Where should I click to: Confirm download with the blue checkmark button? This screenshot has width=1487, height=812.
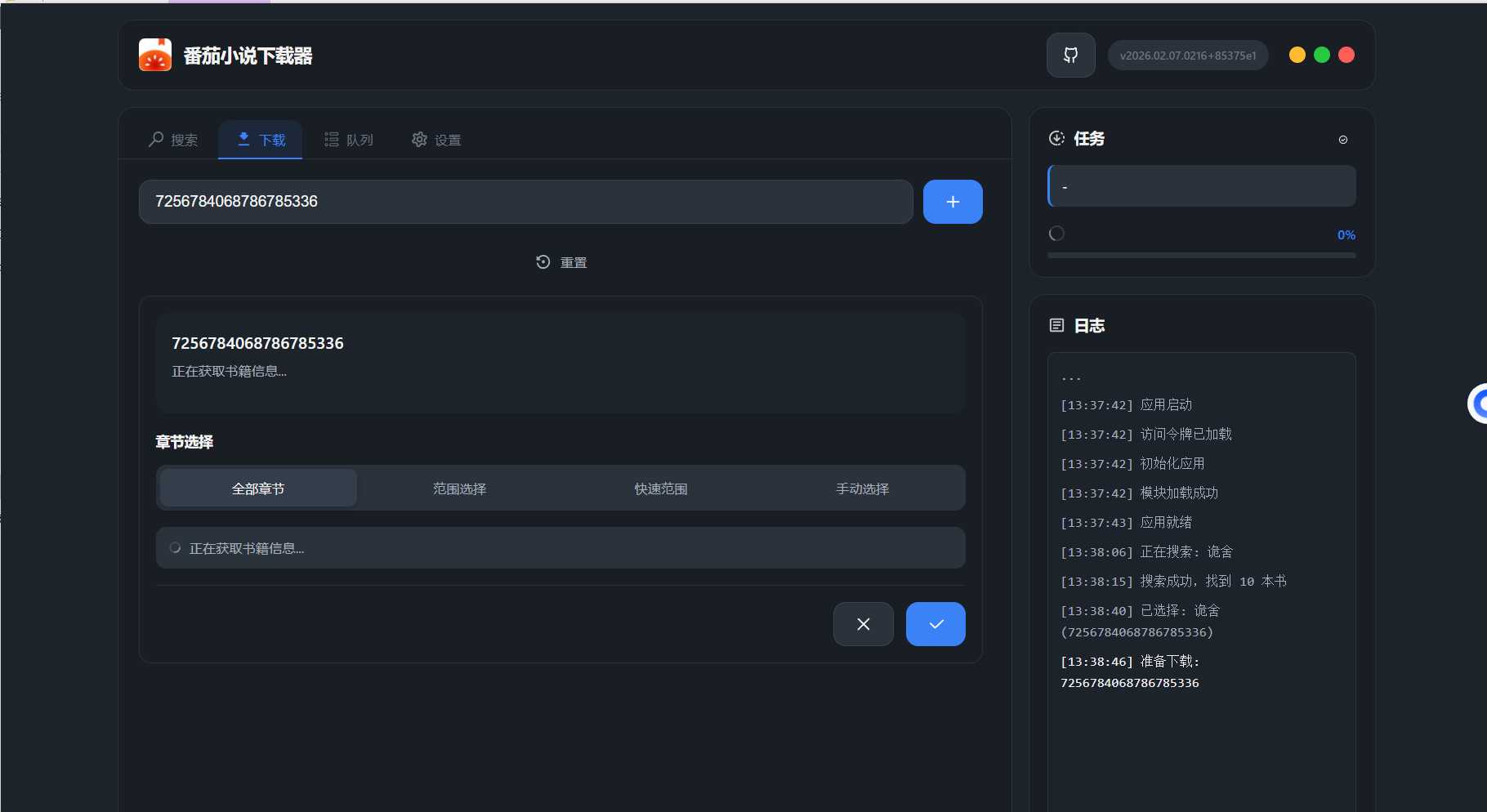click(936, 624)
